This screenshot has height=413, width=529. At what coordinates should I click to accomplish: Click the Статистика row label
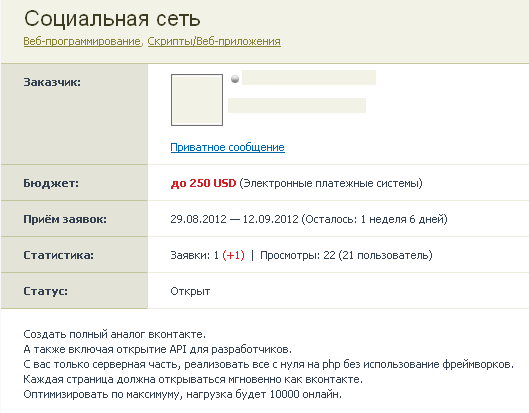[x=58, y=255]
